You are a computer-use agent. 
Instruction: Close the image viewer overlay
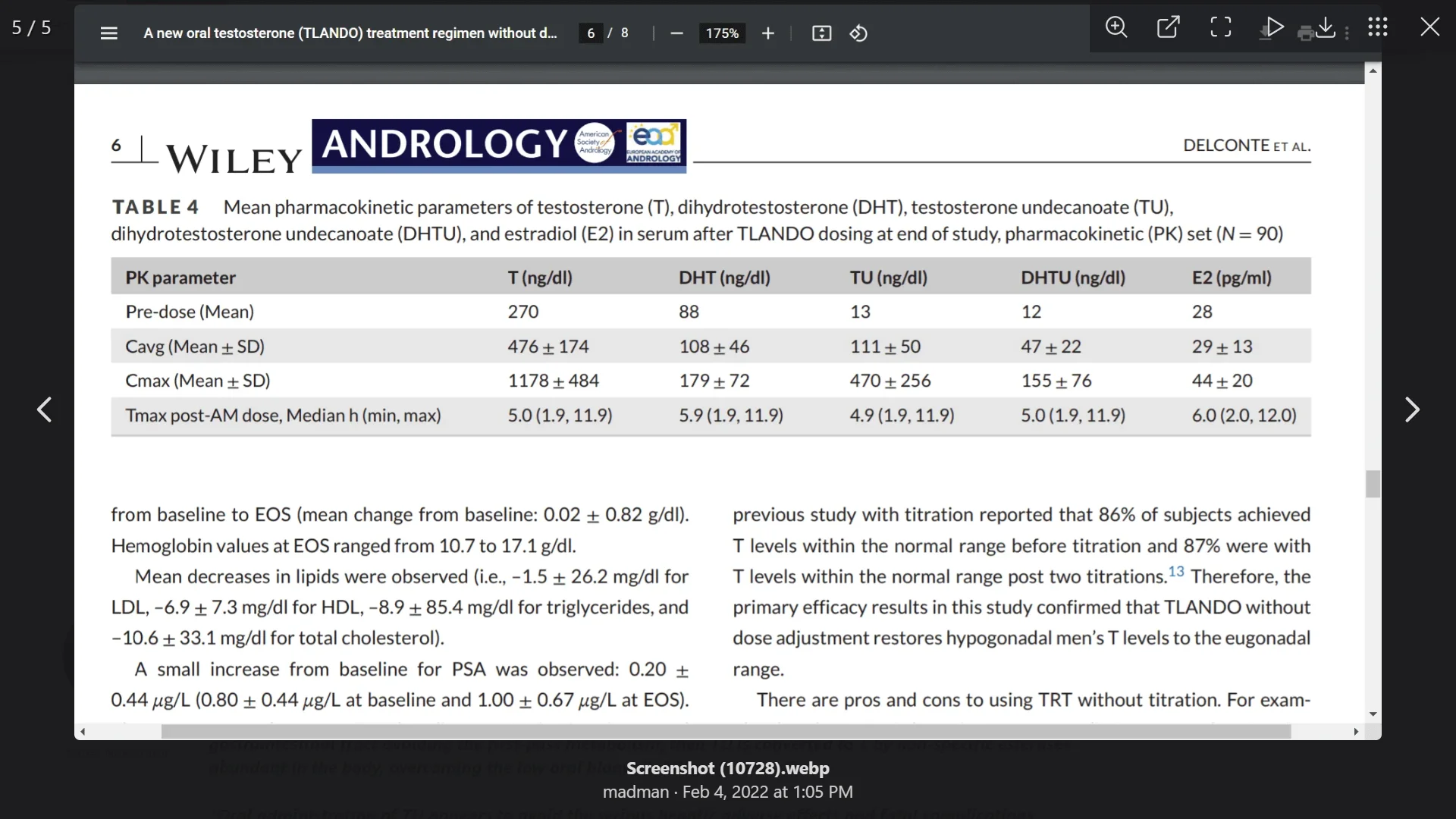coord(1429,27)
